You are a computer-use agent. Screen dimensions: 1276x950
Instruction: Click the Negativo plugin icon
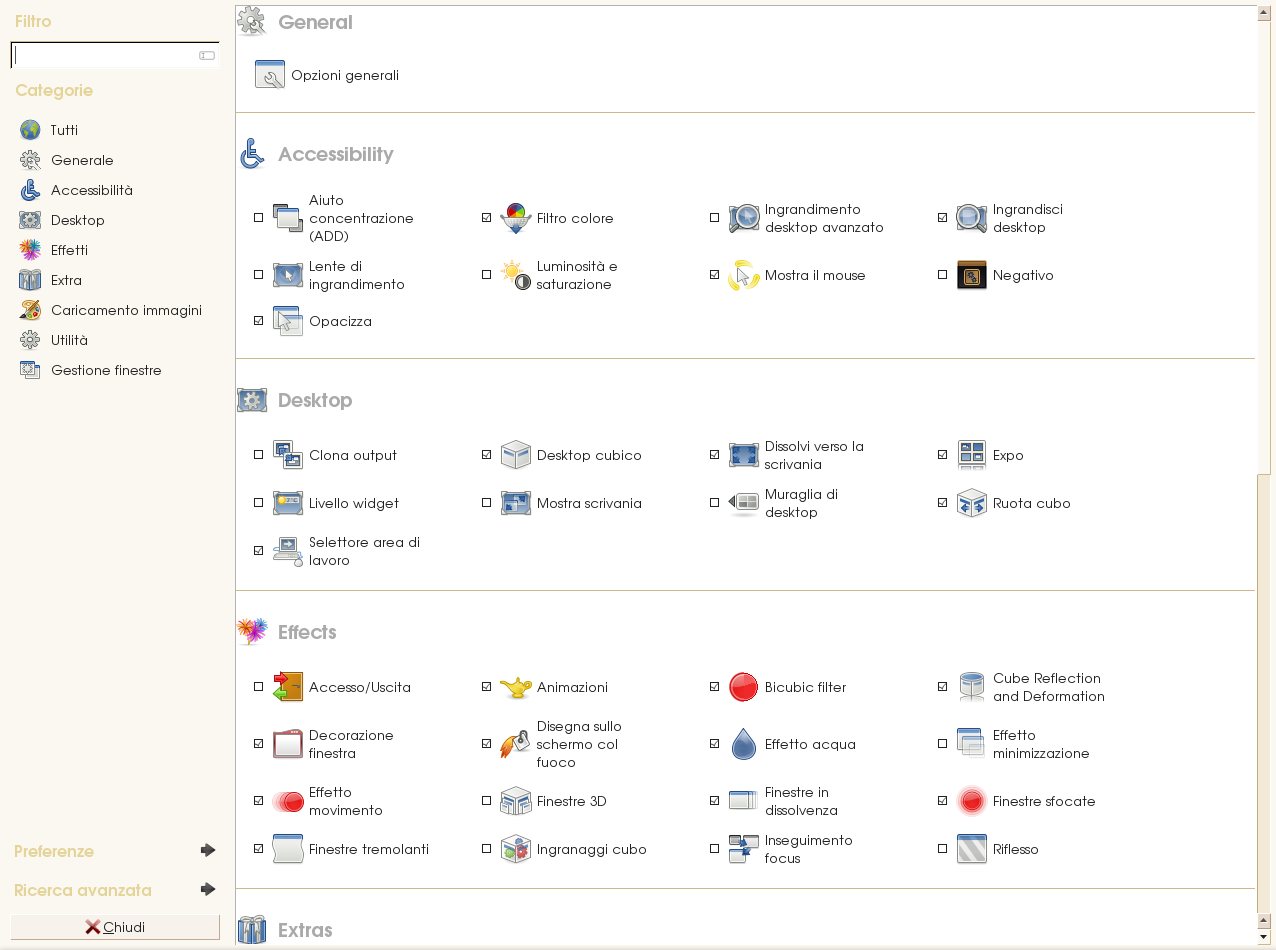(x=972, y=275)
